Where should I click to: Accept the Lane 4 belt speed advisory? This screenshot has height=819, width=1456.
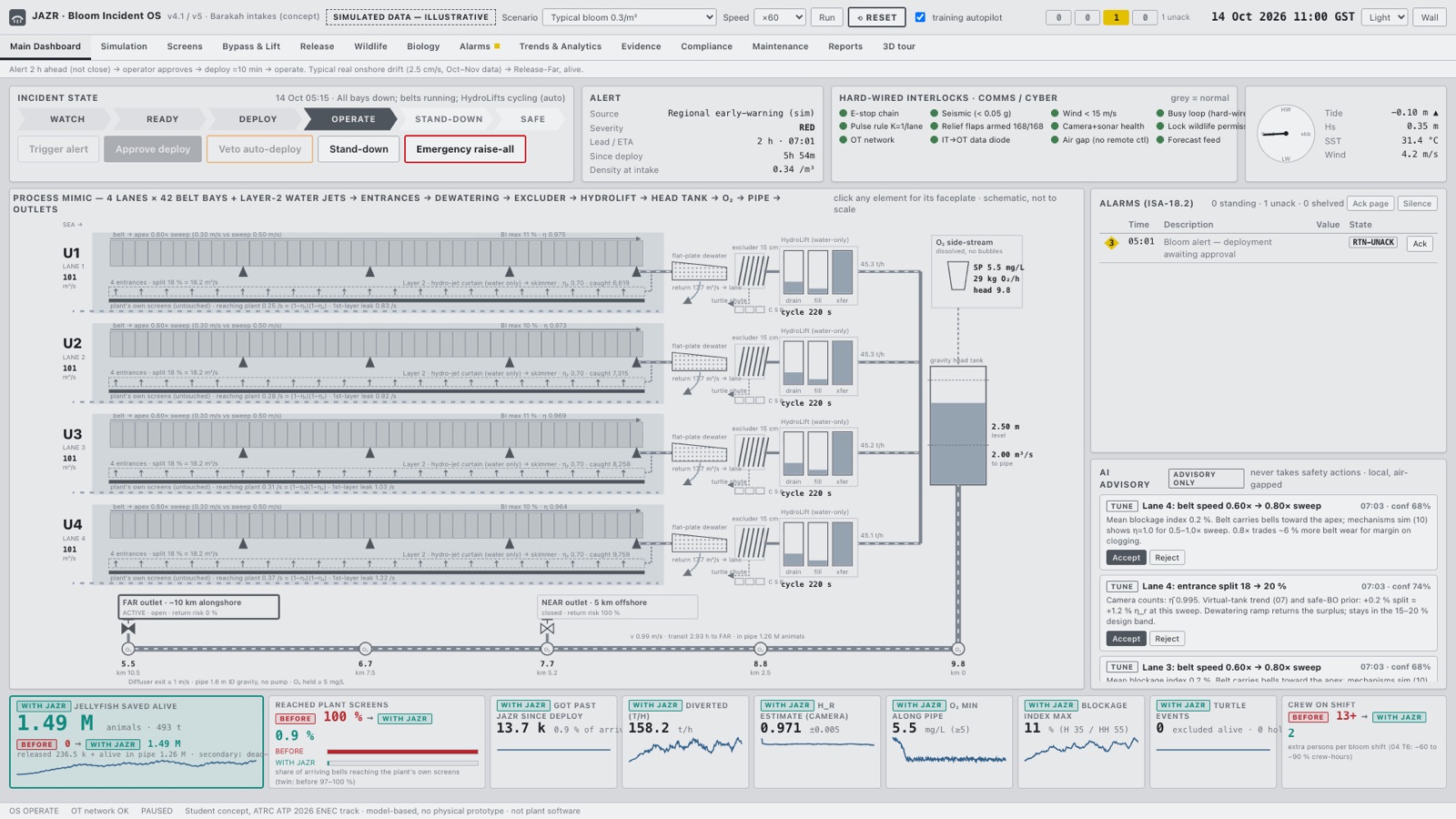point(1126,558)
